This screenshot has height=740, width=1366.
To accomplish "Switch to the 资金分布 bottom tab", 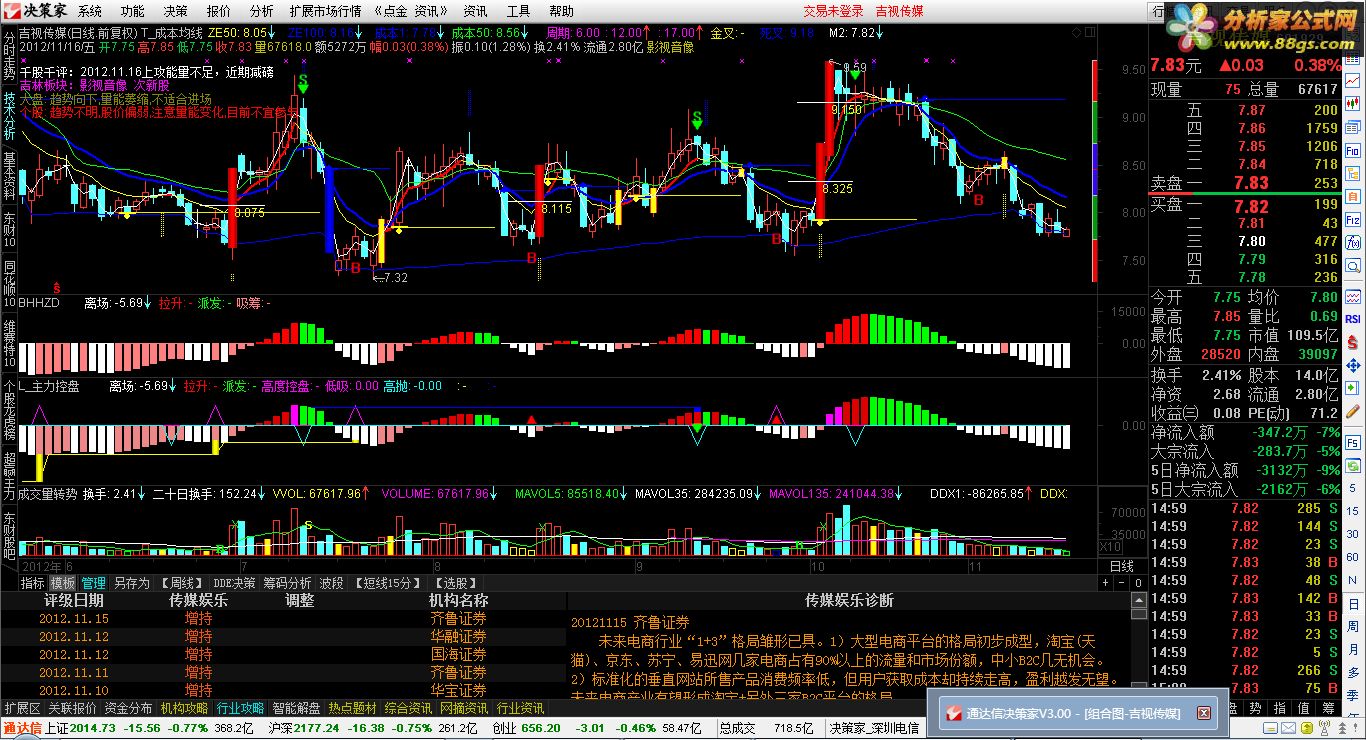I will point(129,708).
